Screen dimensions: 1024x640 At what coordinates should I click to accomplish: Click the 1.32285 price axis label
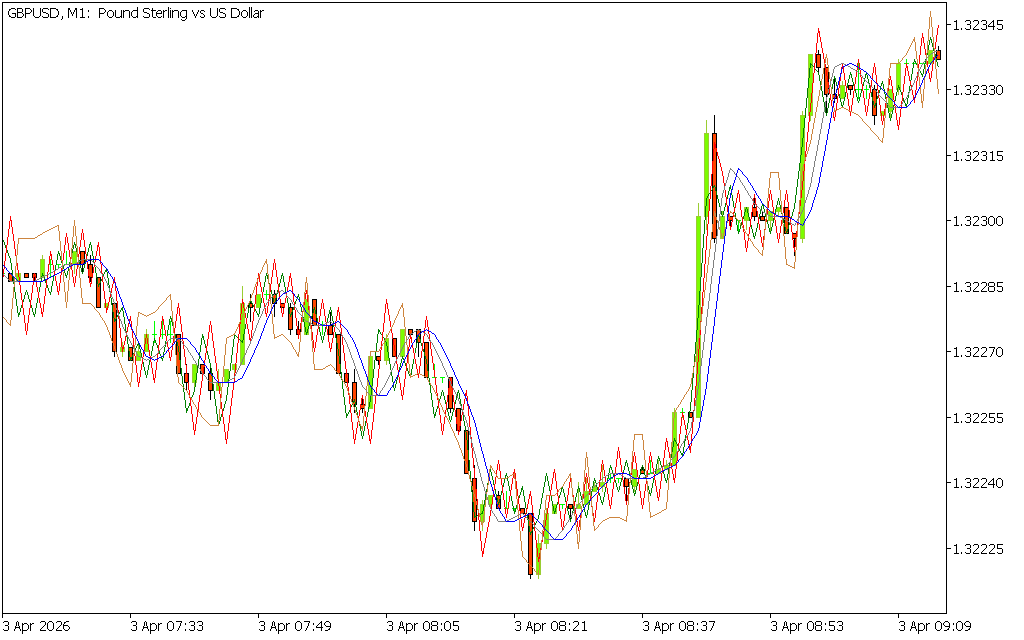[978, 287]
